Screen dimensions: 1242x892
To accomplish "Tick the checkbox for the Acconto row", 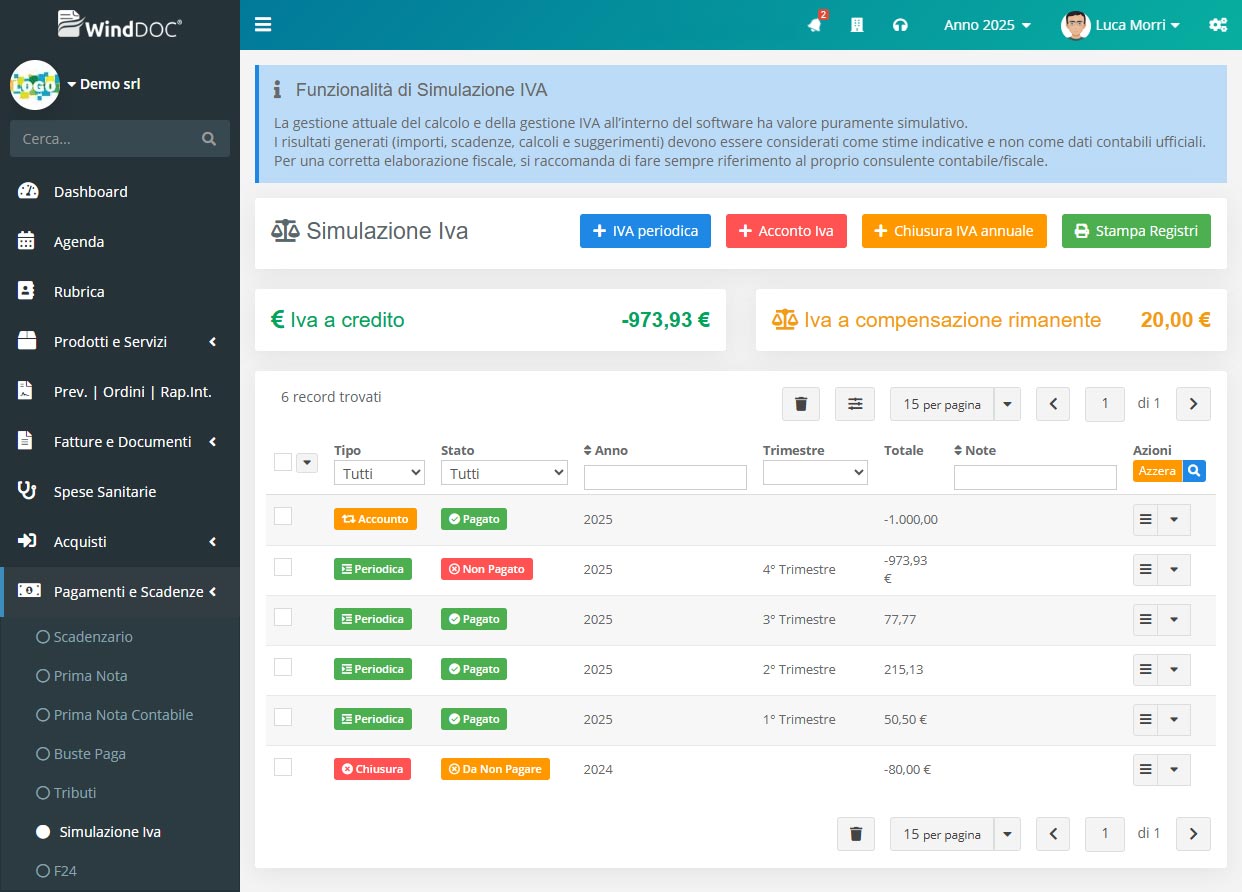I will click(283, 516).
